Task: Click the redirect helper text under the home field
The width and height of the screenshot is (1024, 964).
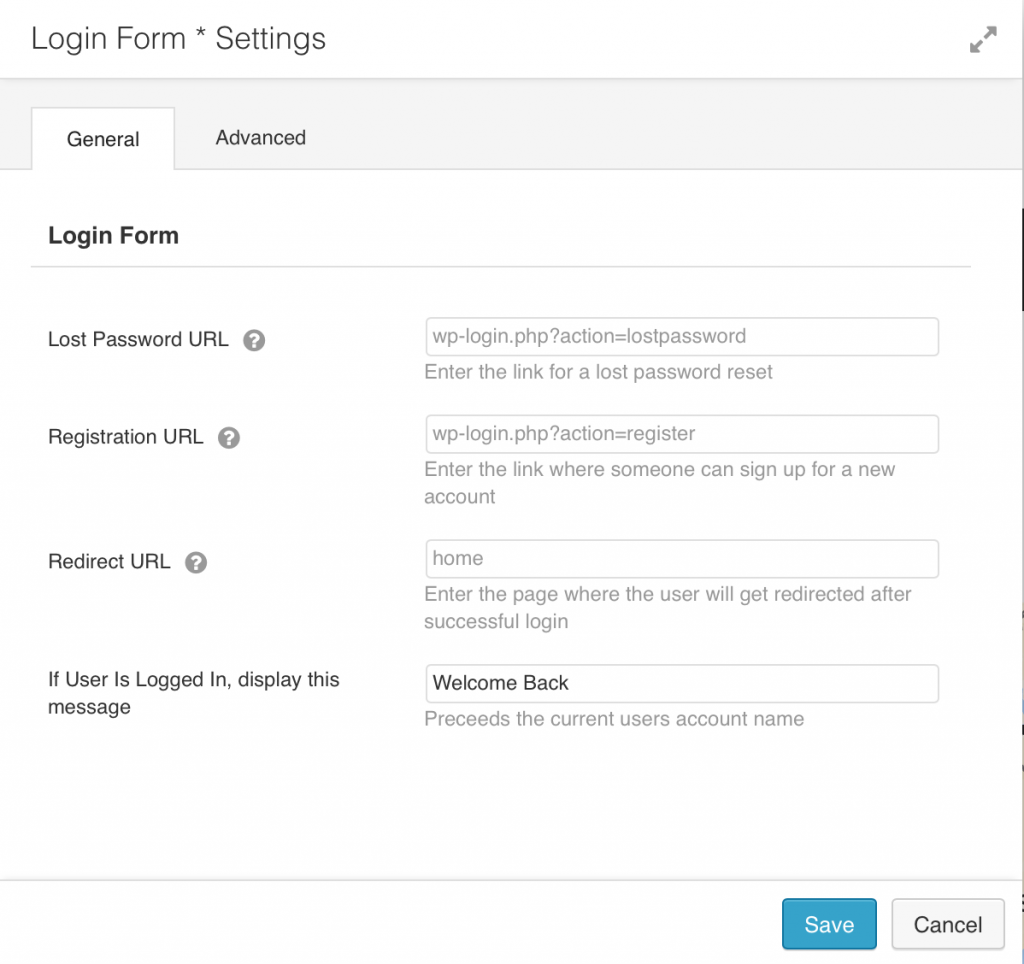Action: (670, 594)
